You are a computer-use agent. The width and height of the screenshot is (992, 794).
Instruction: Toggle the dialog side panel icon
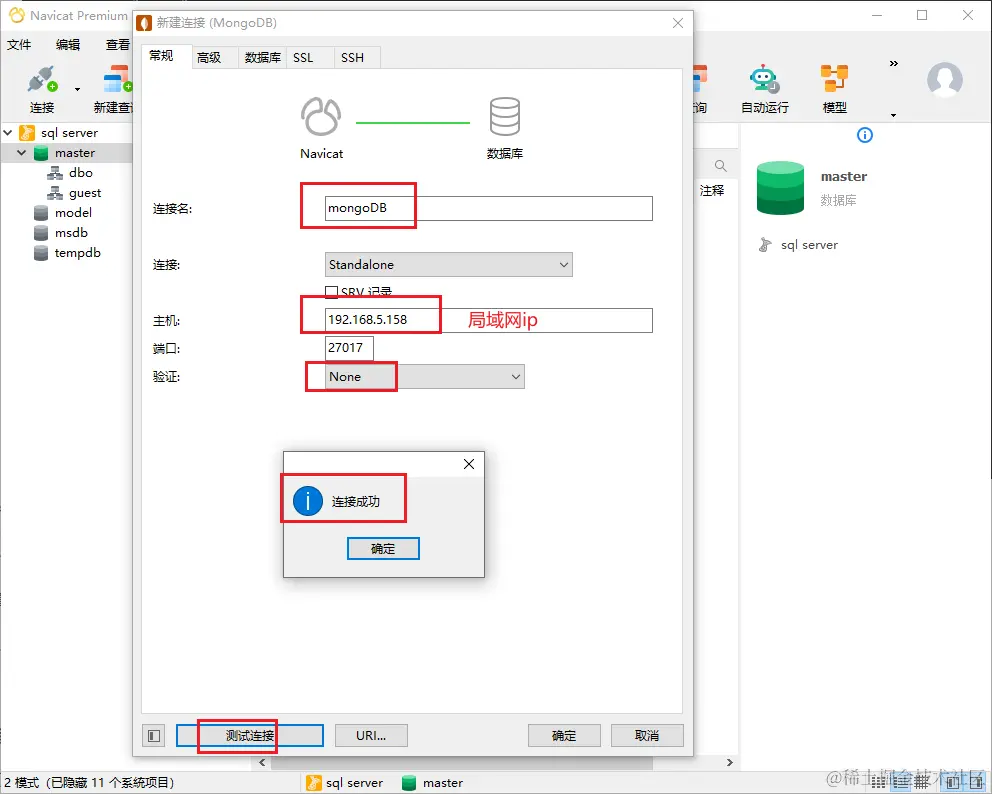tap(154, 736)
